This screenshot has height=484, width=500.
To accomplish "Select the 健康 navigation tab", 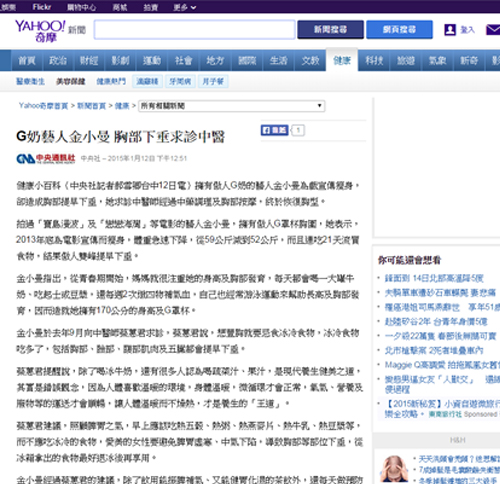I will coord(342,60).
